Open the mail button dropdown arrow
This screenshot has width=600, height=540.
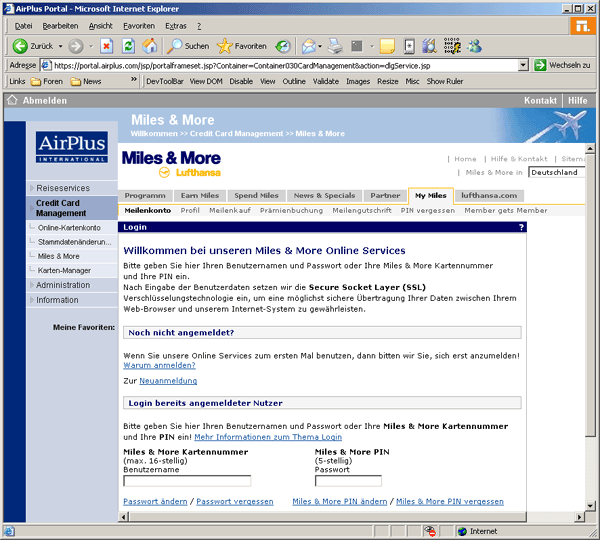(320, 46)
